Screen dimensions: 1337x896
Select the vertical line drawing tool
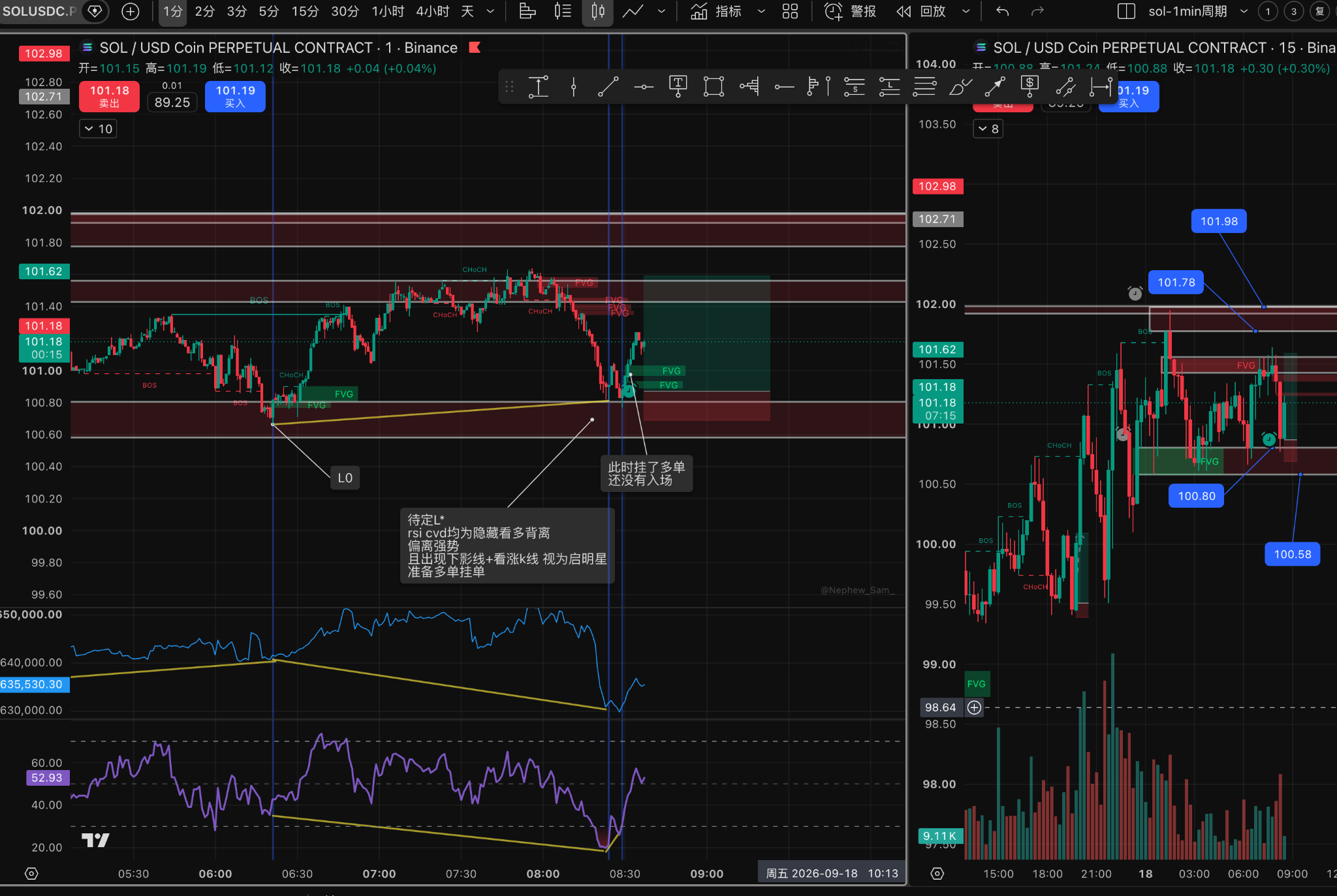point(573,87)
